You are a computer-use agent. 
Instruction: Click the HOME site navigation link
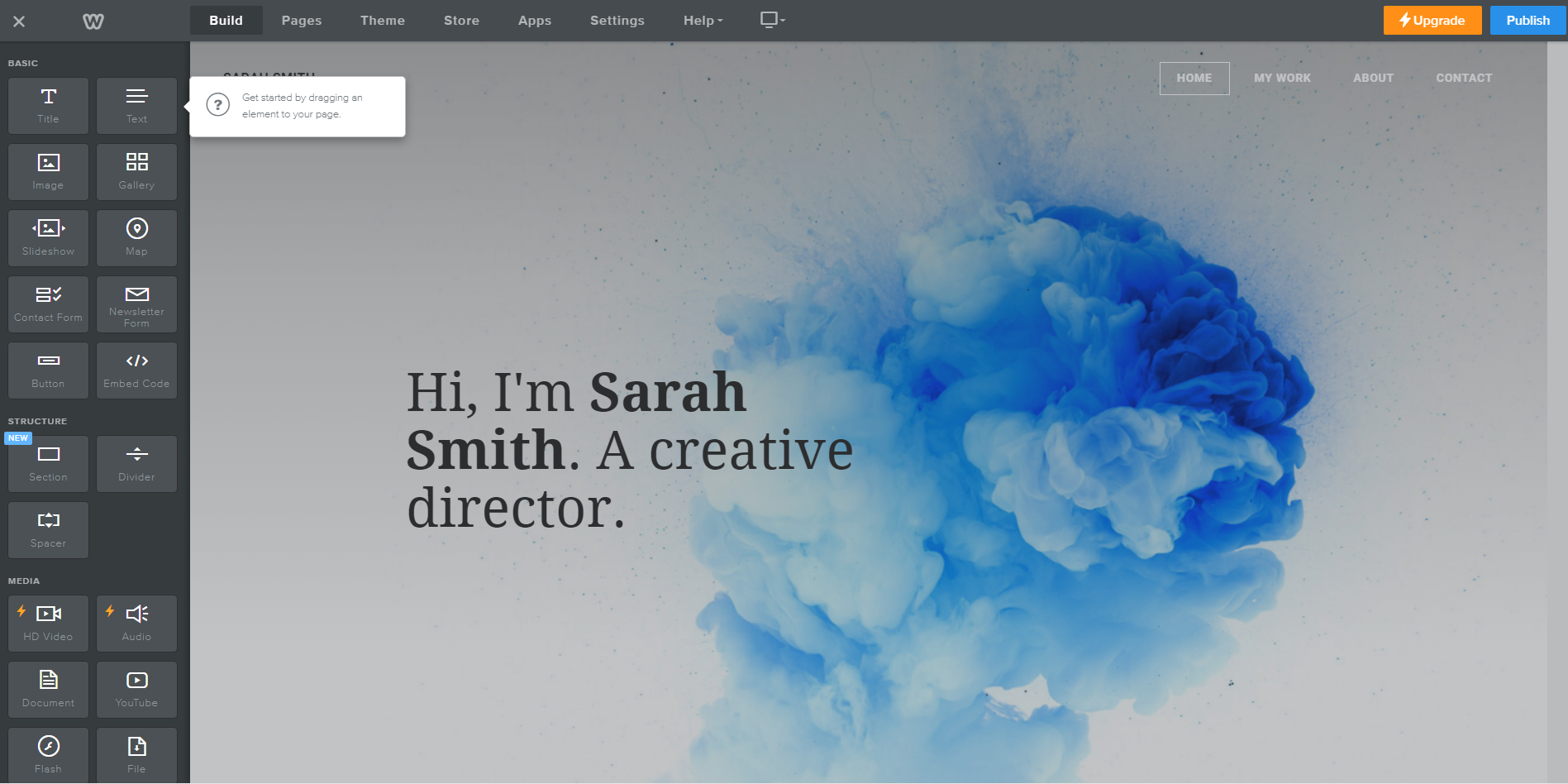coord(1194,79)
